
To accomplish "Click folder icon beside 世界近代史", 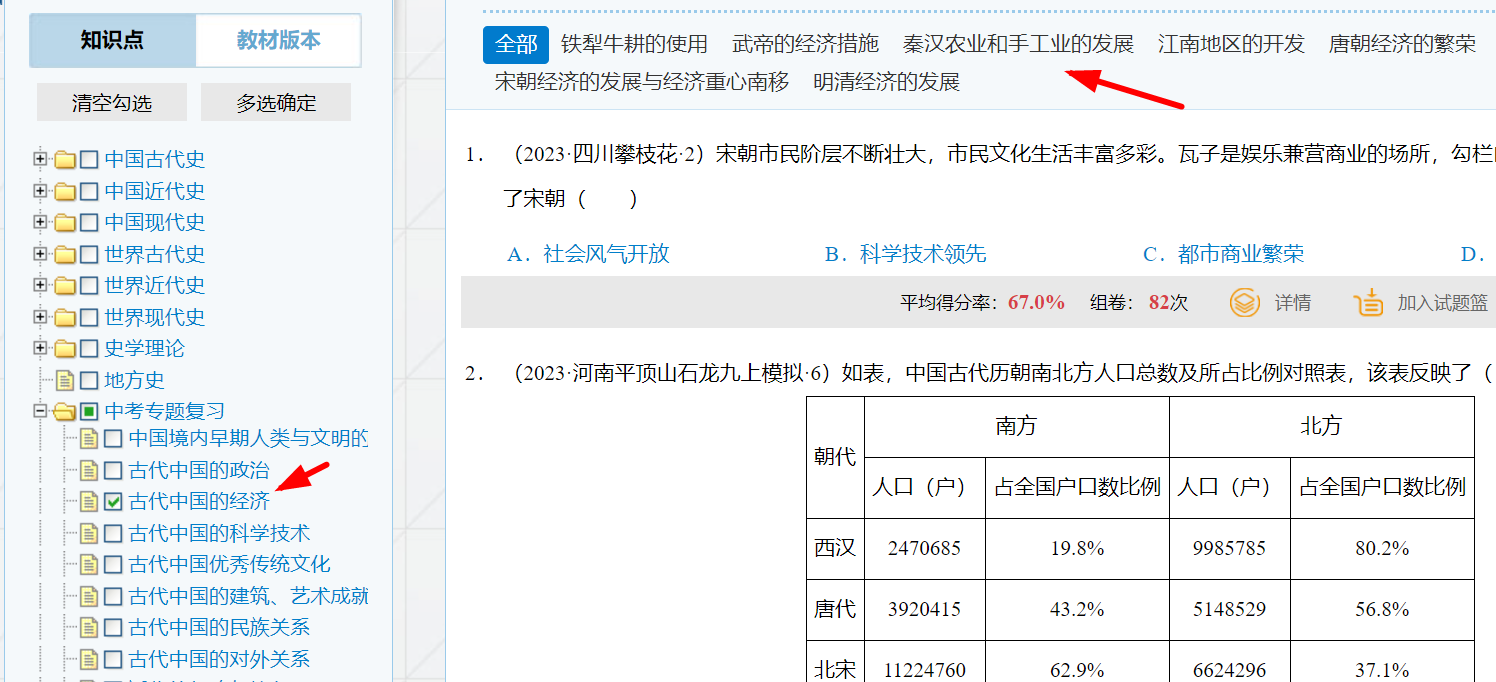I will click(x=65, y=286).
